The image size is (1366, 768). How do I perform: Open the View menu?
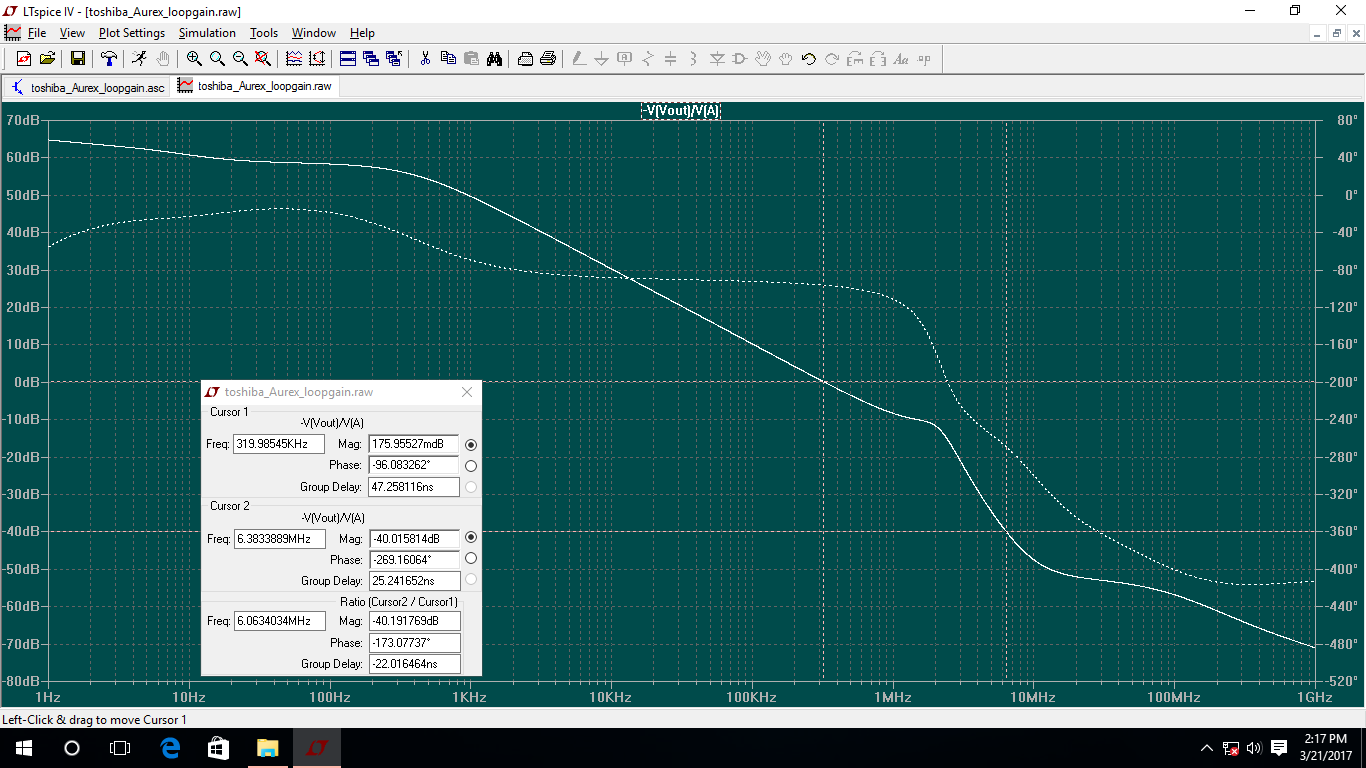[x=72, y=33]
